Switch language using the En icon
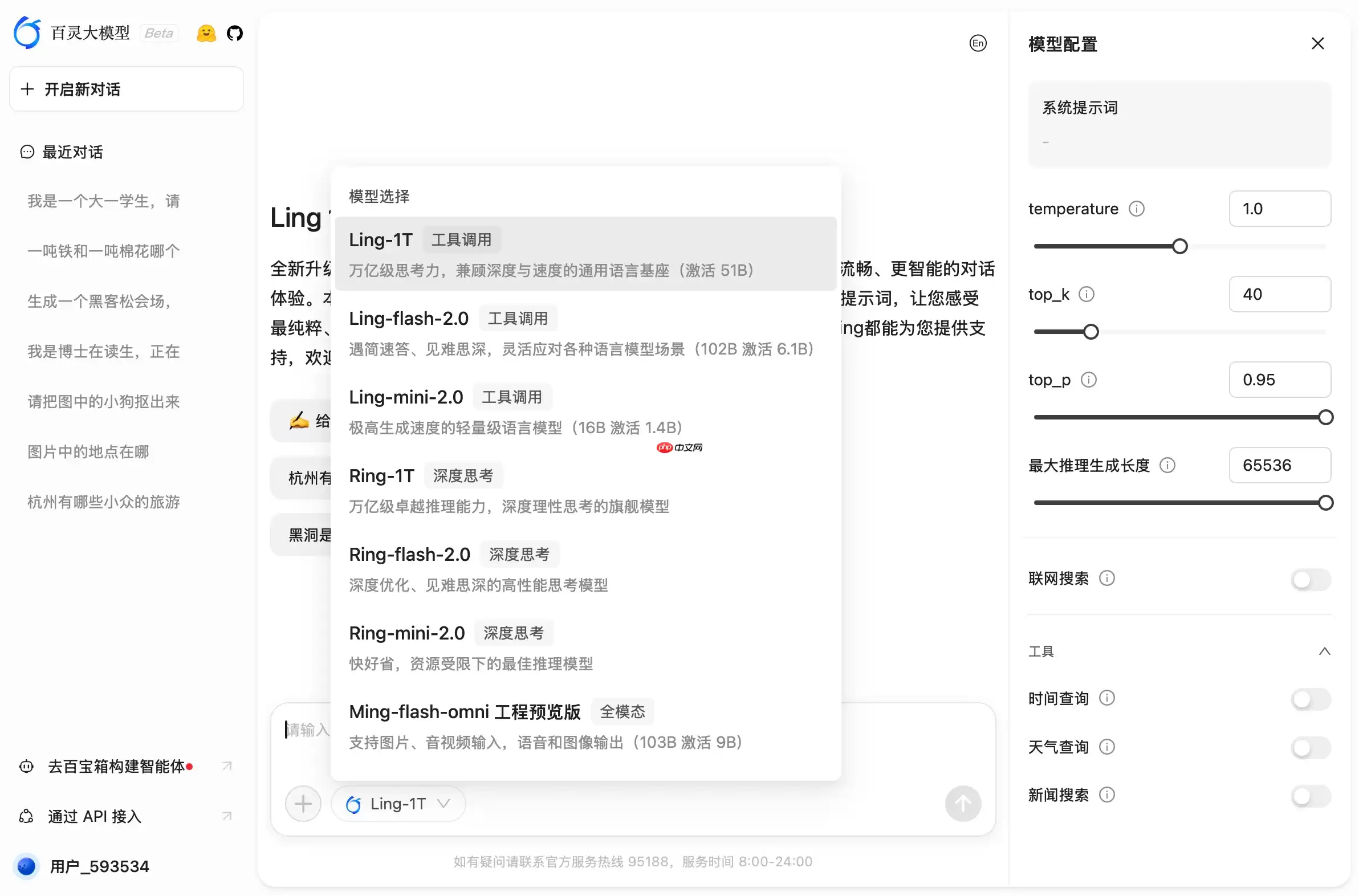Screen dimensions: 1359x896 (978, 43)
